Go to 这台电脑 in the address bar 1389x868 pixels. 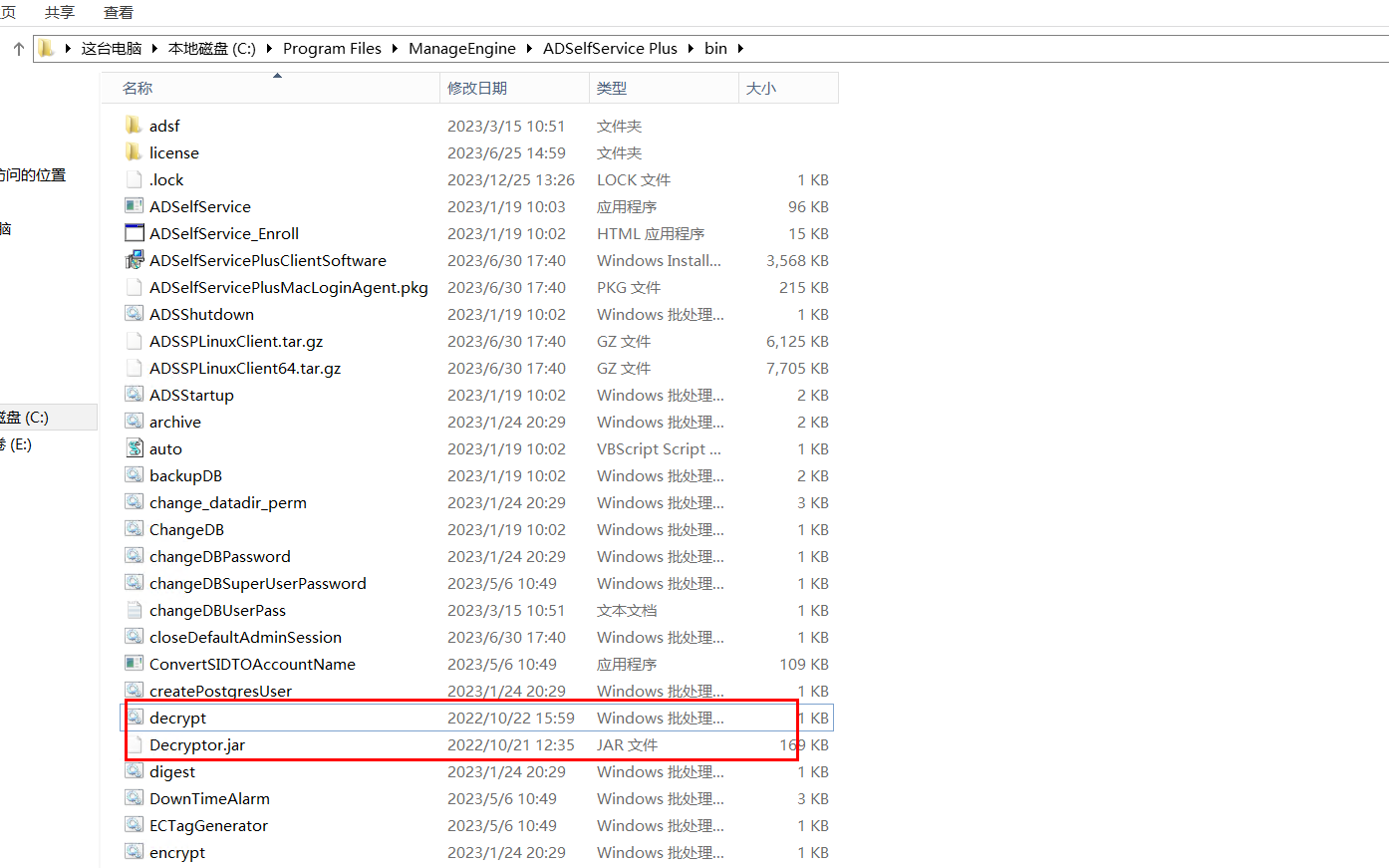[x=112, y=48]
